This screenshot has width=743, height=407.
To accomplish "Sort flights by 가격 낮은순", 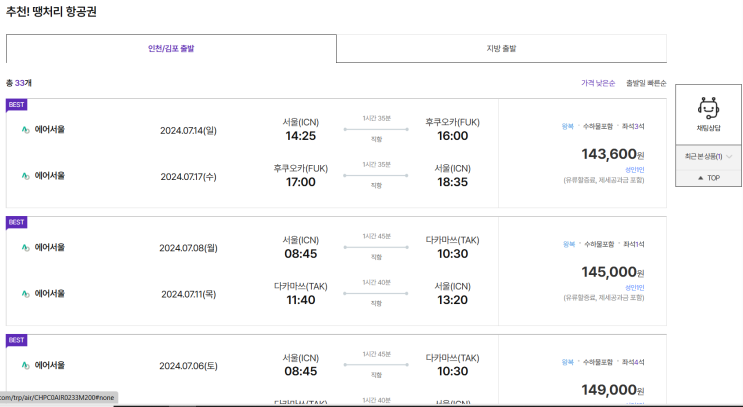I will [598, 83].
